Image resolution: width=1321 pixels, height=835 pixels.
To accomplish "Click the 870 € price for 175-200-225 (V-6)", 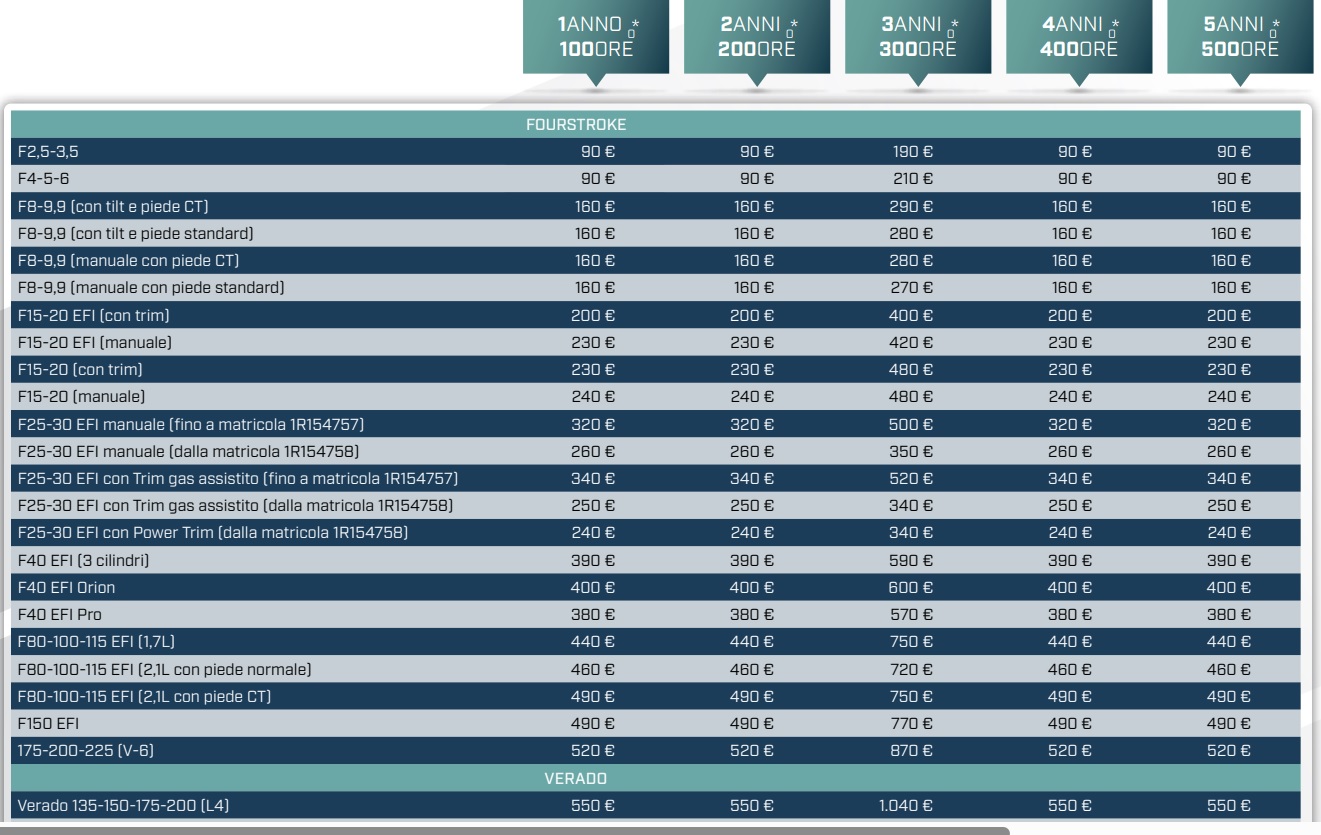I will point(911,751).
